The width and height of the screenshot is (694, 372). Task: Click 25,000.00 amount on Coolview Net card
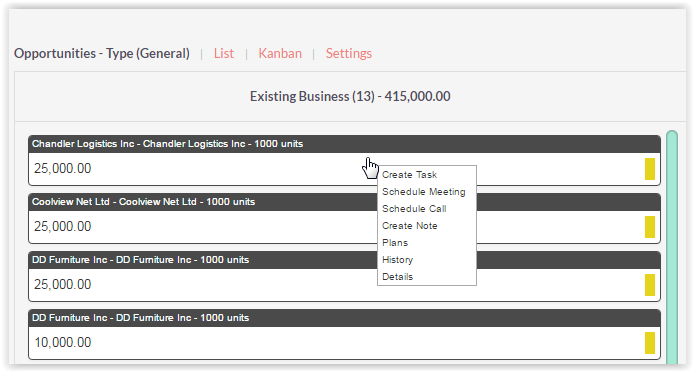62,227
